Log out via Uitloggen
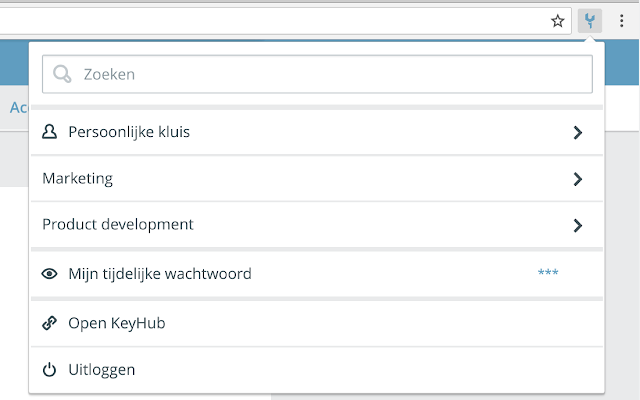Viewport: 640px width, 400px height. click(101, 370)
